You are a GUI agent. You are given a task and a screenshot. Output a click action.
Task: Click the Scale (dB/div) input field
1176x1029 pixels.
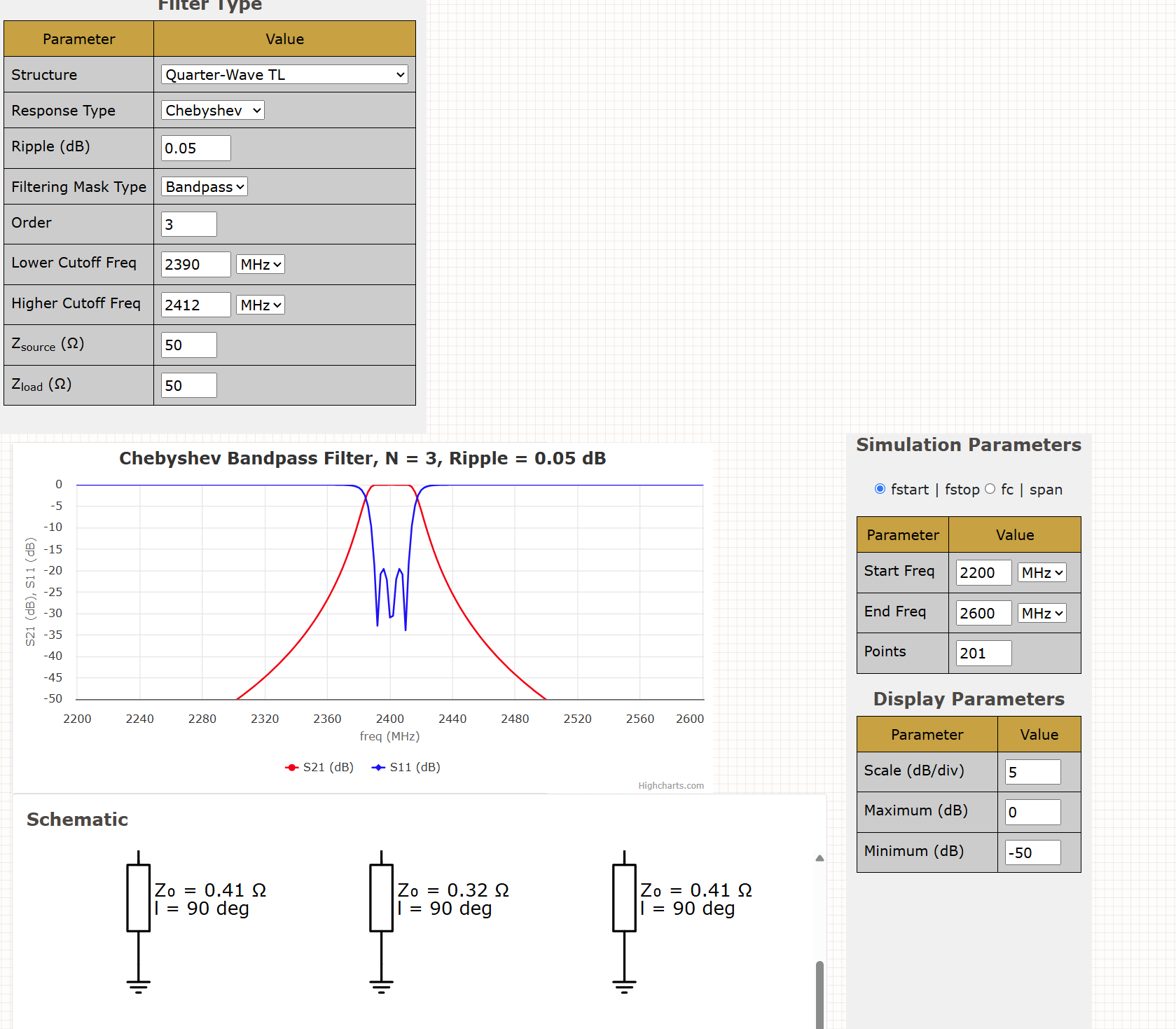(x=1032, y=772)
